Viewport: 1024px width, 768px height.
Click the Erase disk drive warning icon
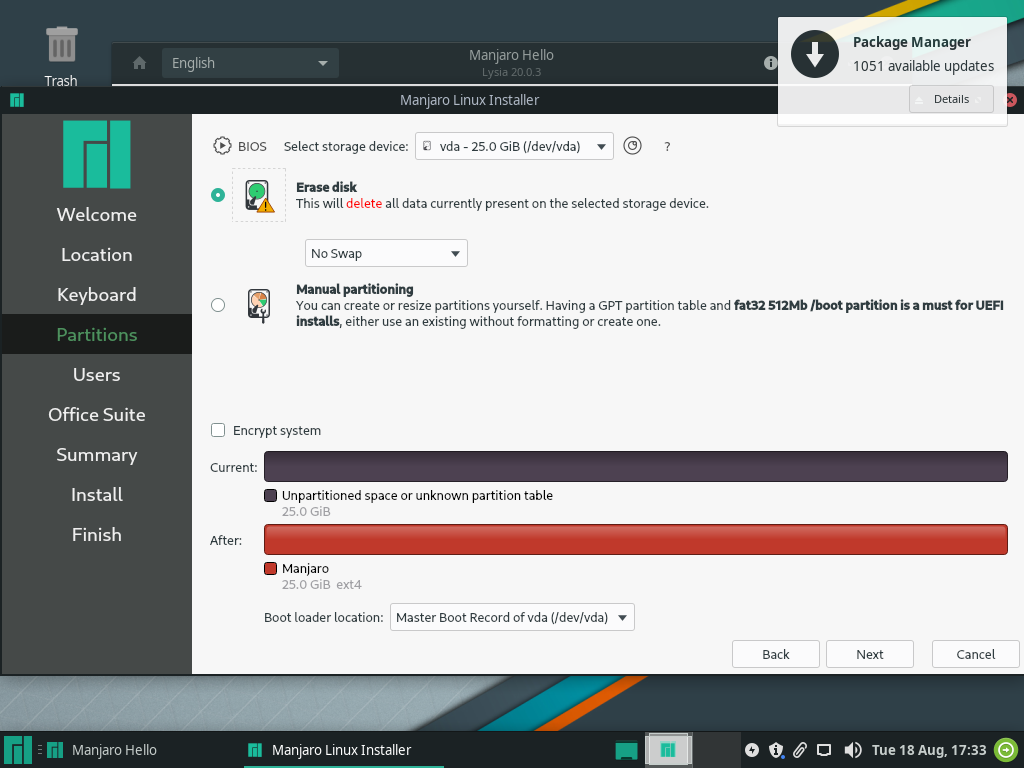[259, 195]
